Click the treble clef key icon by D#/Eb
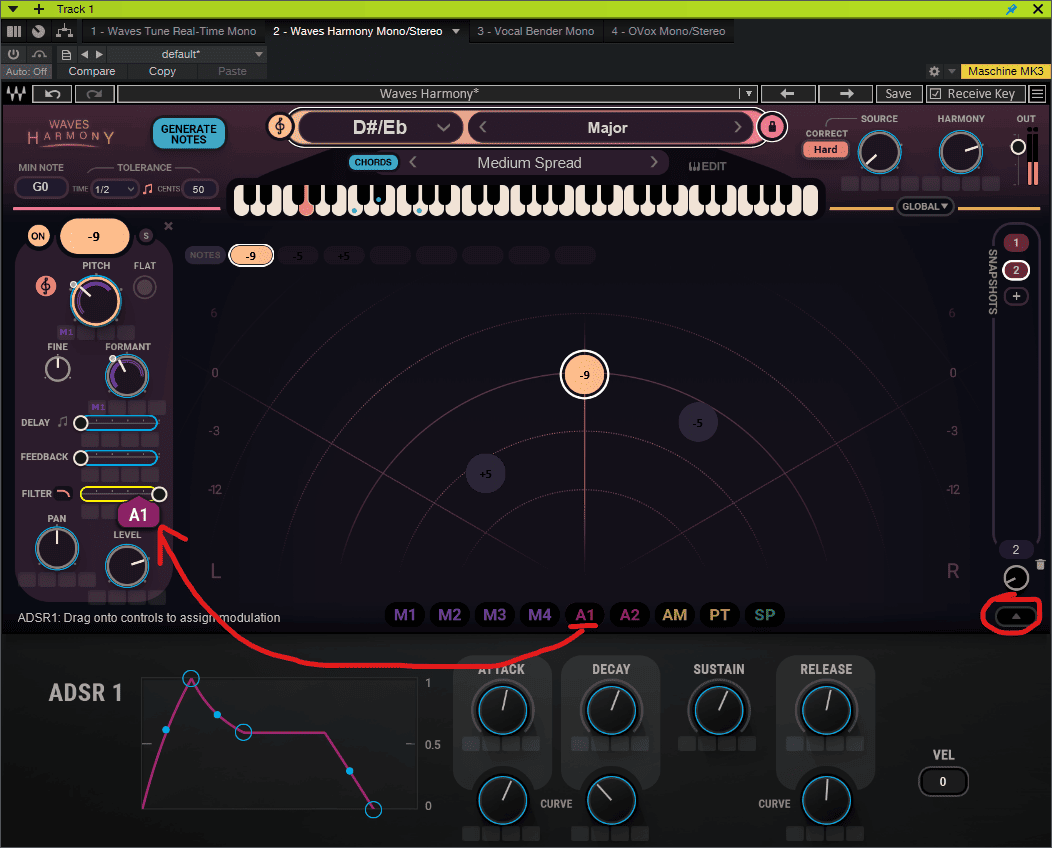1052x848 pixels. [280, 126]
